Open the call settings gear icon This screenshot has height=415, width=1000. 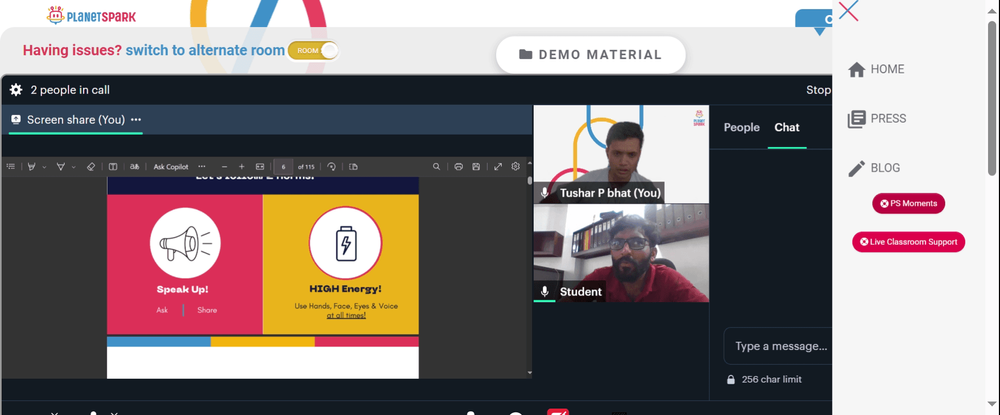tap(16, 90)
